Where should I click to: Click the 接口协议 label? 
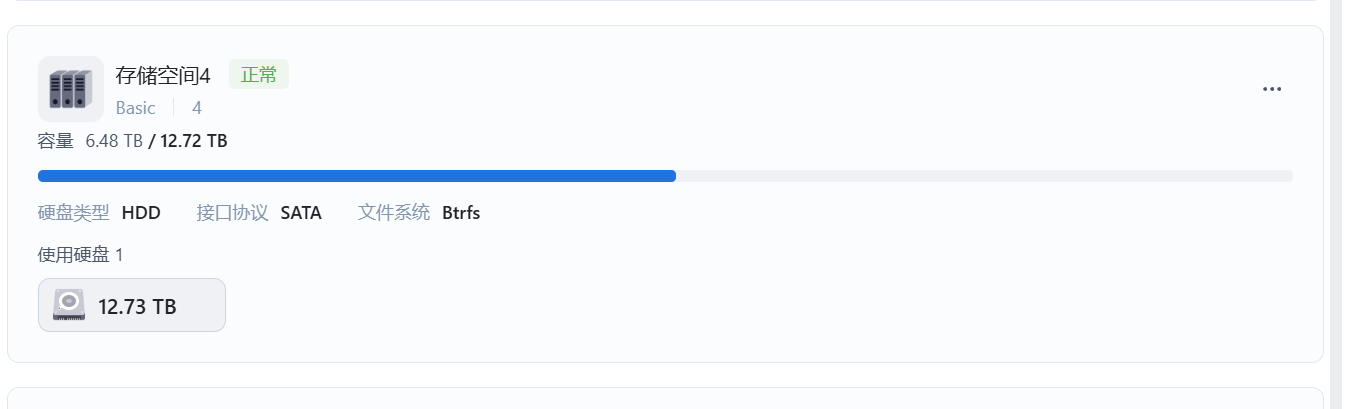(232, 212)
